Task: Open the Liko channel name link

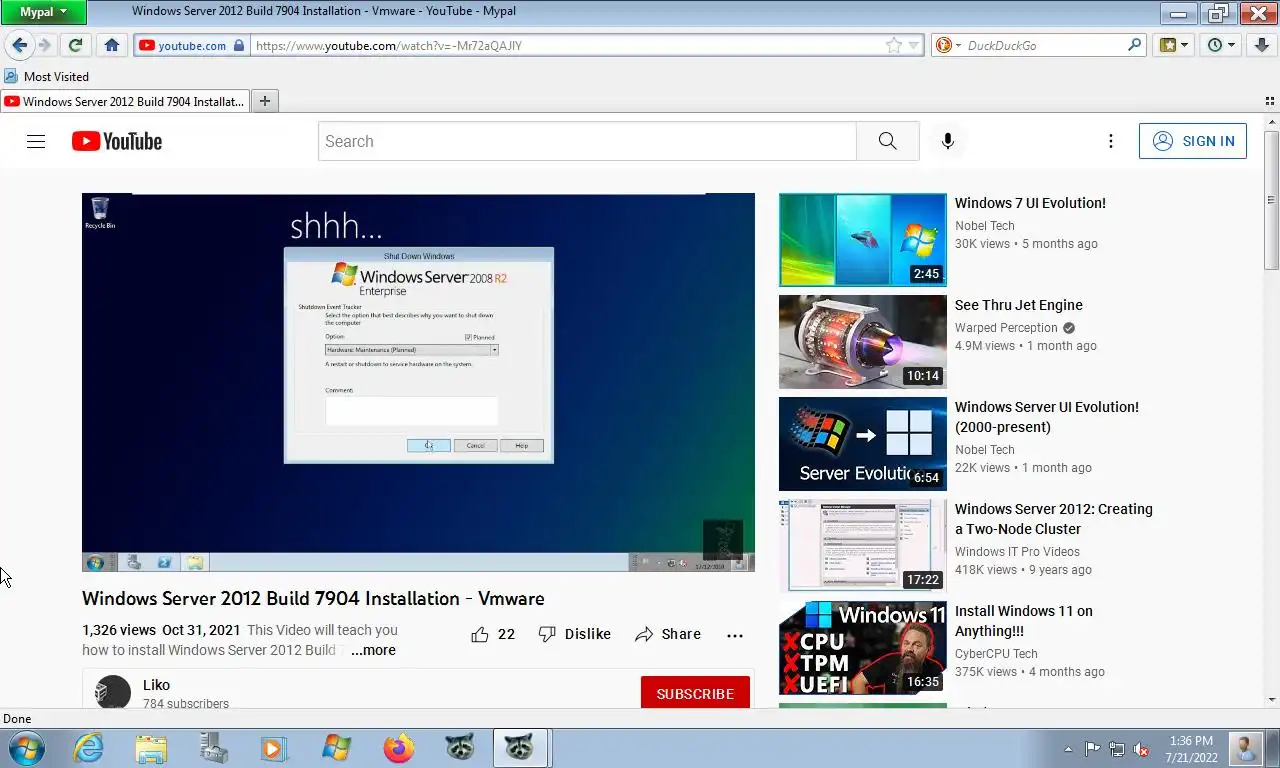Action: [156, 685]
